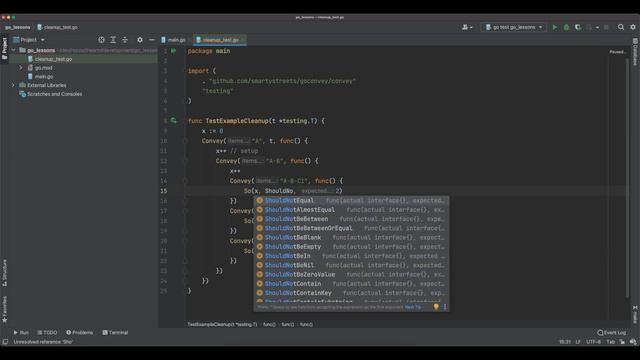Click the LF line separator in status bar
The image size is (640, 360).
click(578, 342)
